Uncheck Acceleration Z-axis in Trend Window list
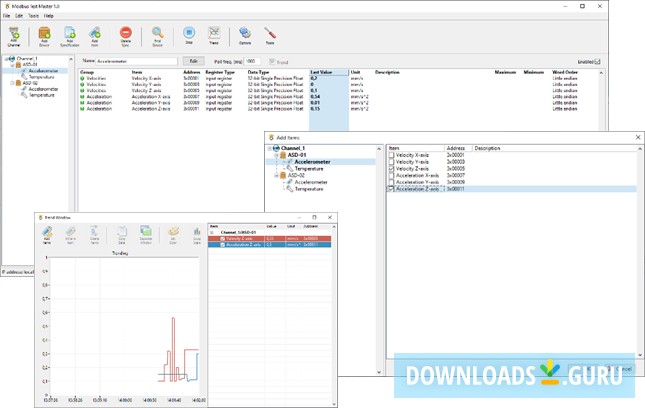 point(223,245)
